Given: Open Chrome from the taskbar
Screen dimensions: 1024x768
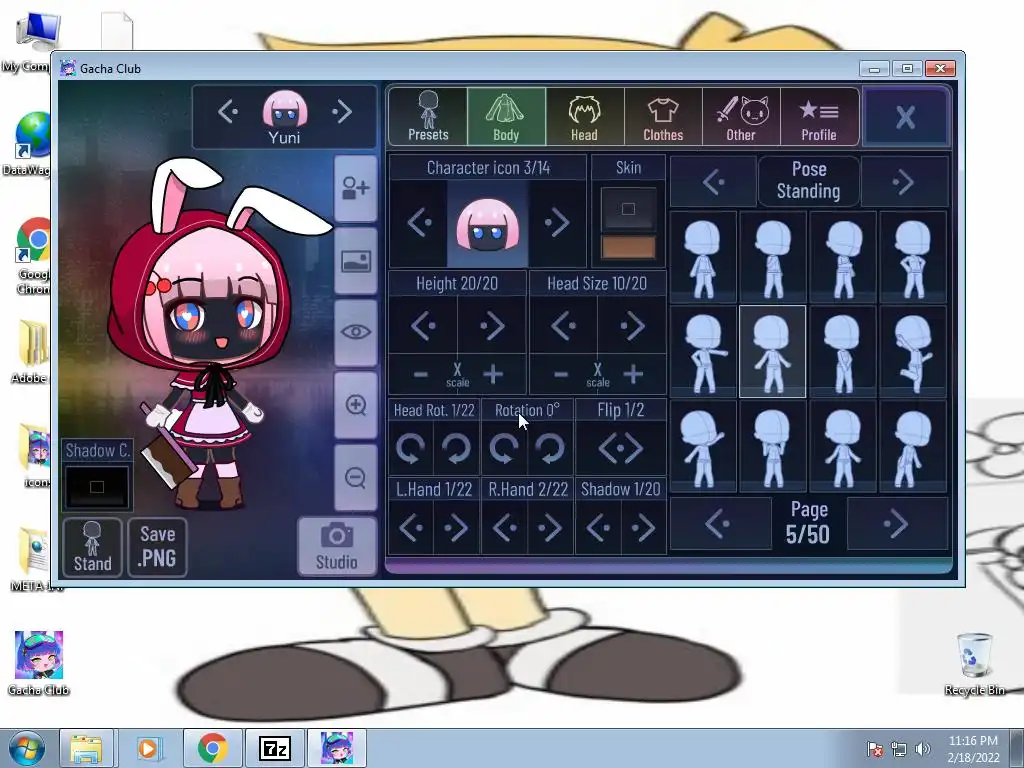Looking at the screenshot, I should coord(212,748).
